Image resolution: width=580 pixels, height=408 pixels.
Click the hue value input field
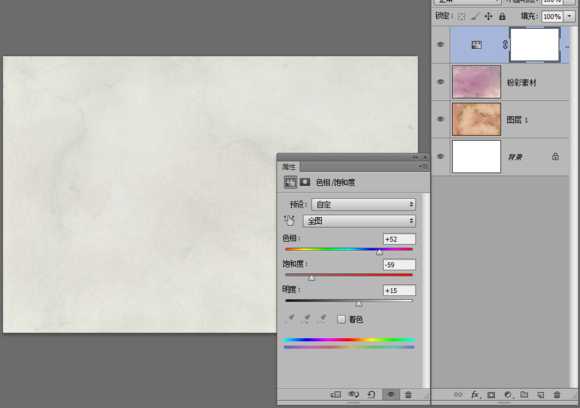[399, 239]
